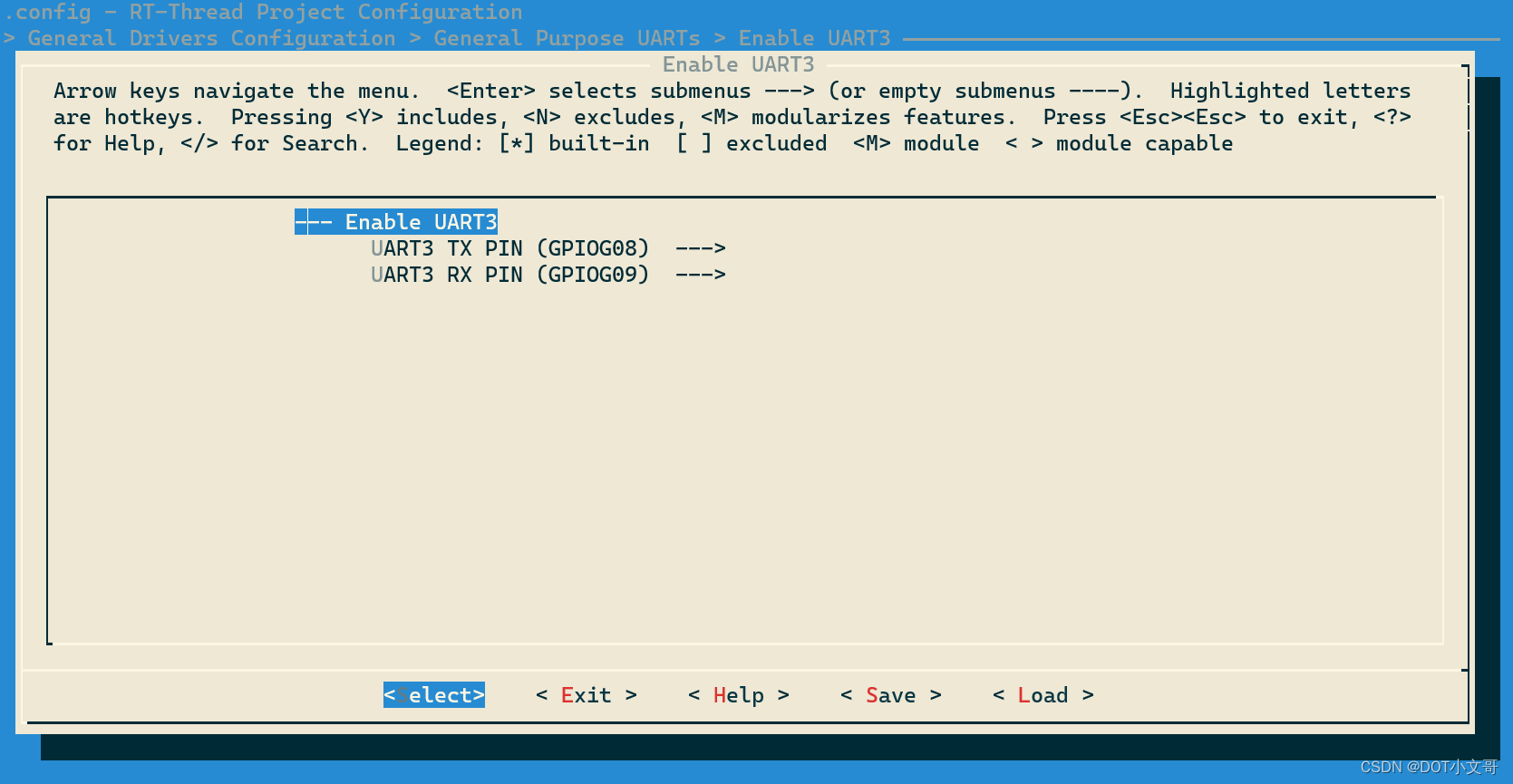Click the '< > module capable' legend text

[1120, 143]
